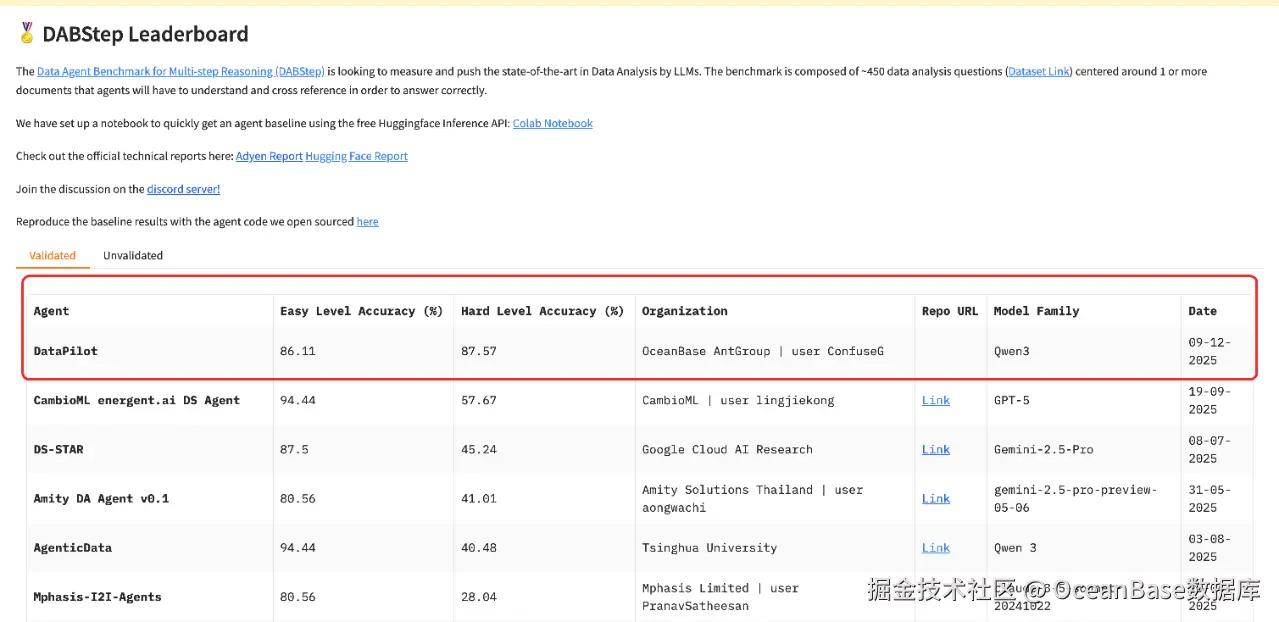This screenshot has height=622, width=1279.
Task: Open the 'here' agent code link
Action: coord(368,222)
